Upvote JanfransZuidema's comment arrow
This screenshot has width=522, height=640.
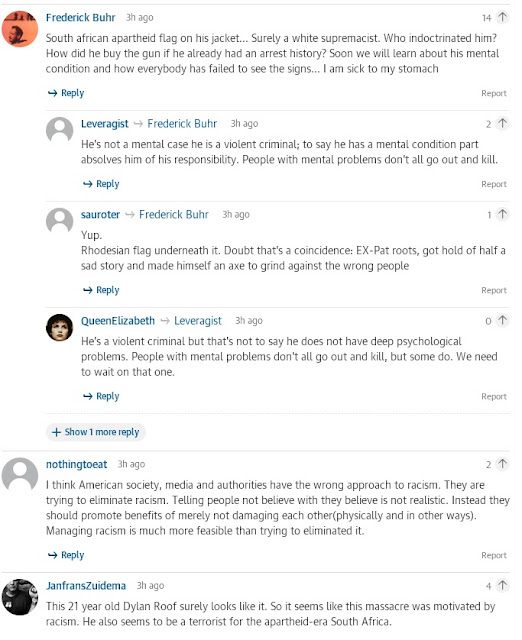point(502,586)
